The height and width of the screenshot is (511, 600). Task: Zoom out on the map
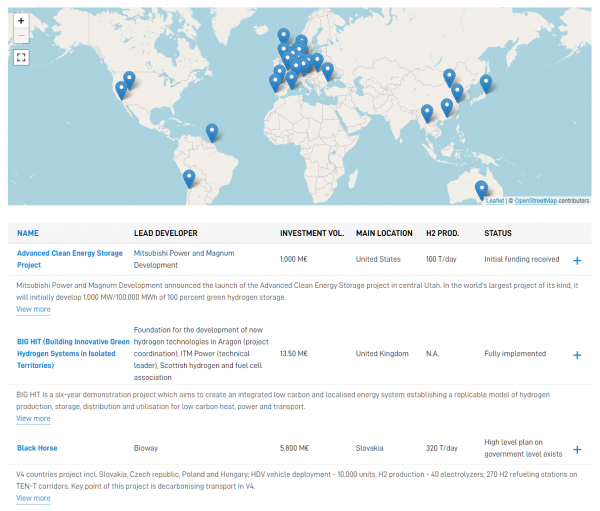pos(22,36)
